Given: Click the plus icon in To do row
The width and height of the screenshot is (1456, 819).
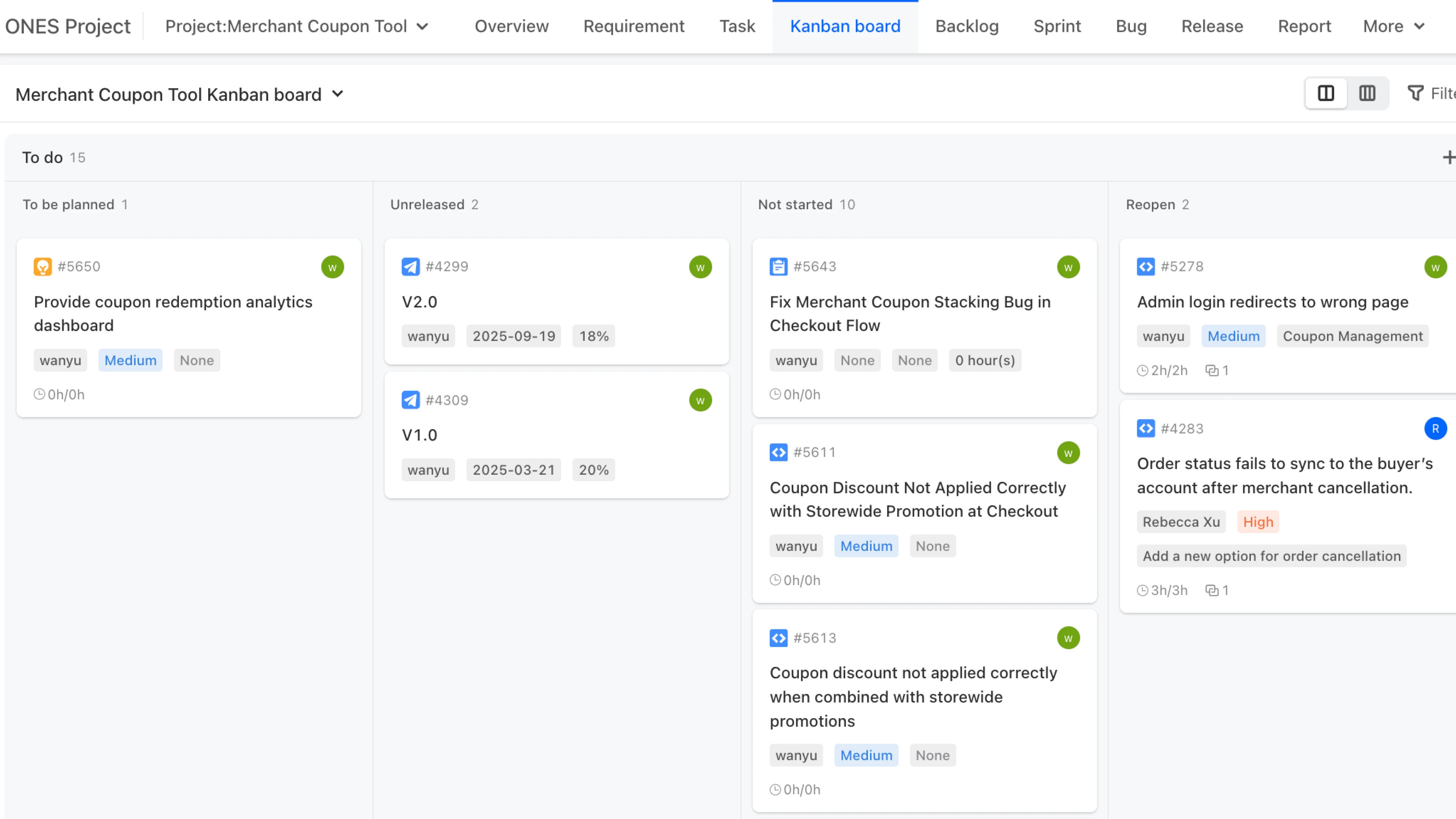Looking at the screenshot, I should tap(1449, 157).
